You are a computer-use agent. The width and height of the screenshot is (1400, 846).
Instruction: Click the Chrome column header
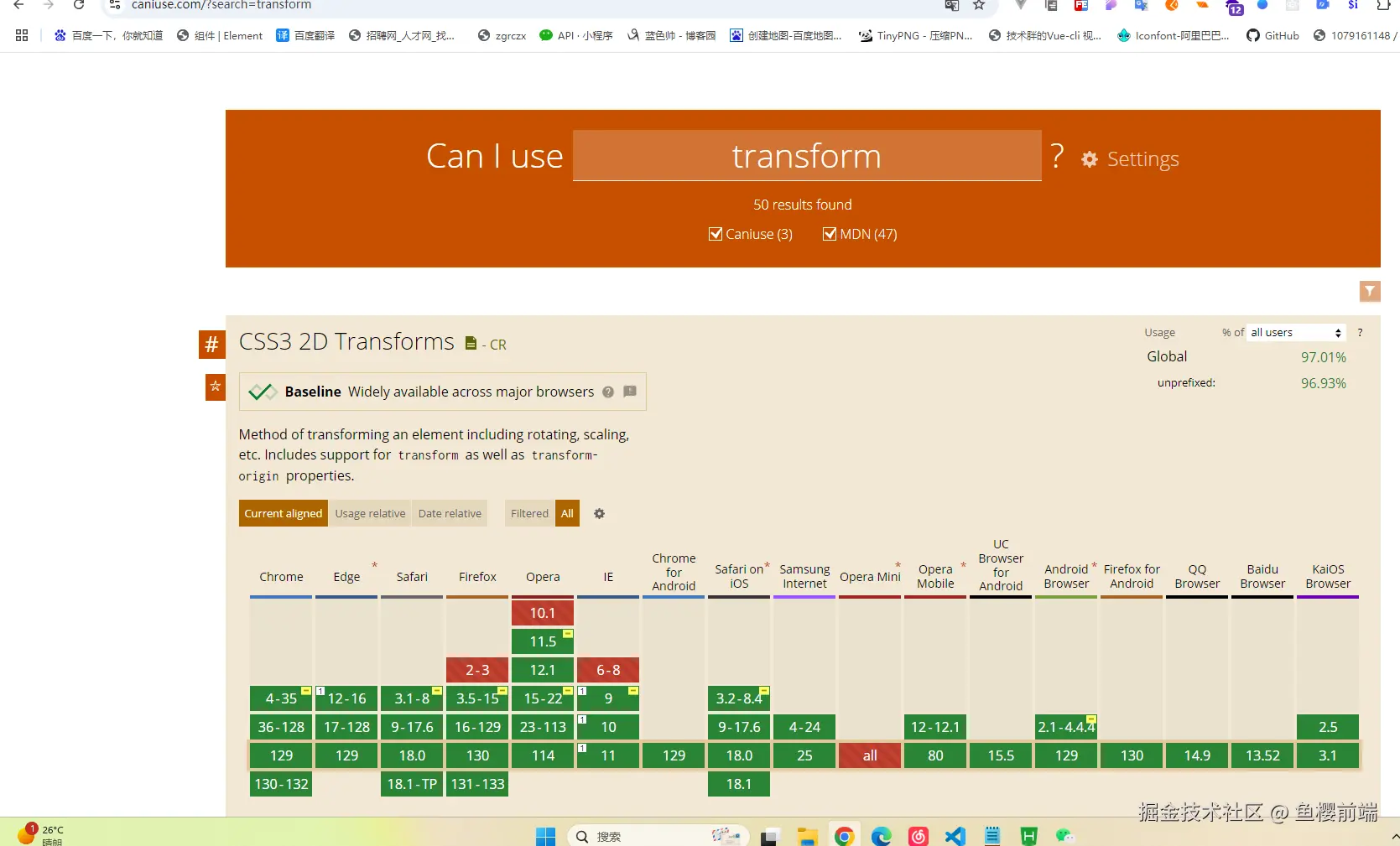[281, 577]
